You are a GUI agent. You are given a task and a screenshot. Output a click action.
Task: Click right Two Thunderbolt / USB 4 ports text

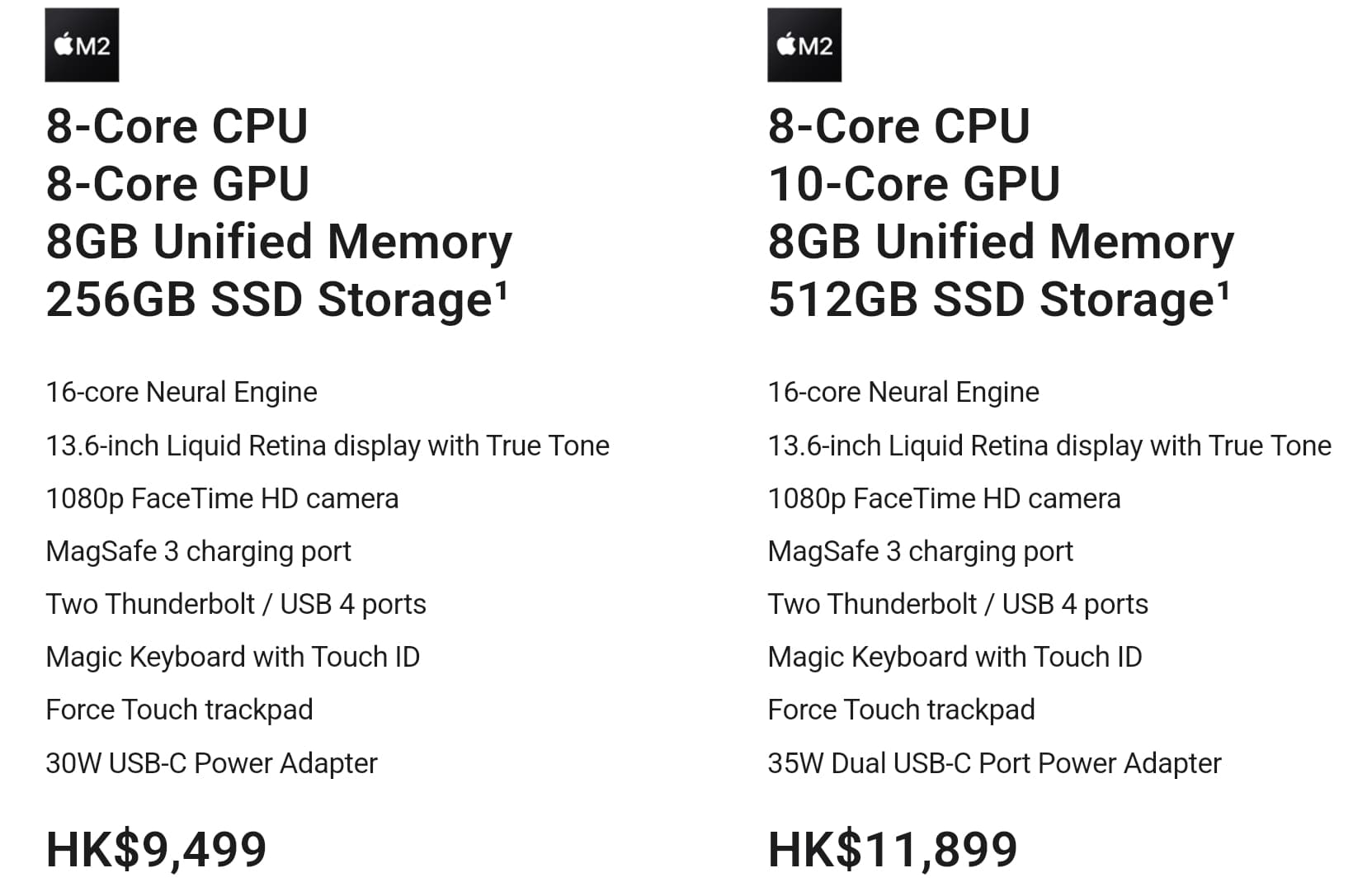(958, 604)
